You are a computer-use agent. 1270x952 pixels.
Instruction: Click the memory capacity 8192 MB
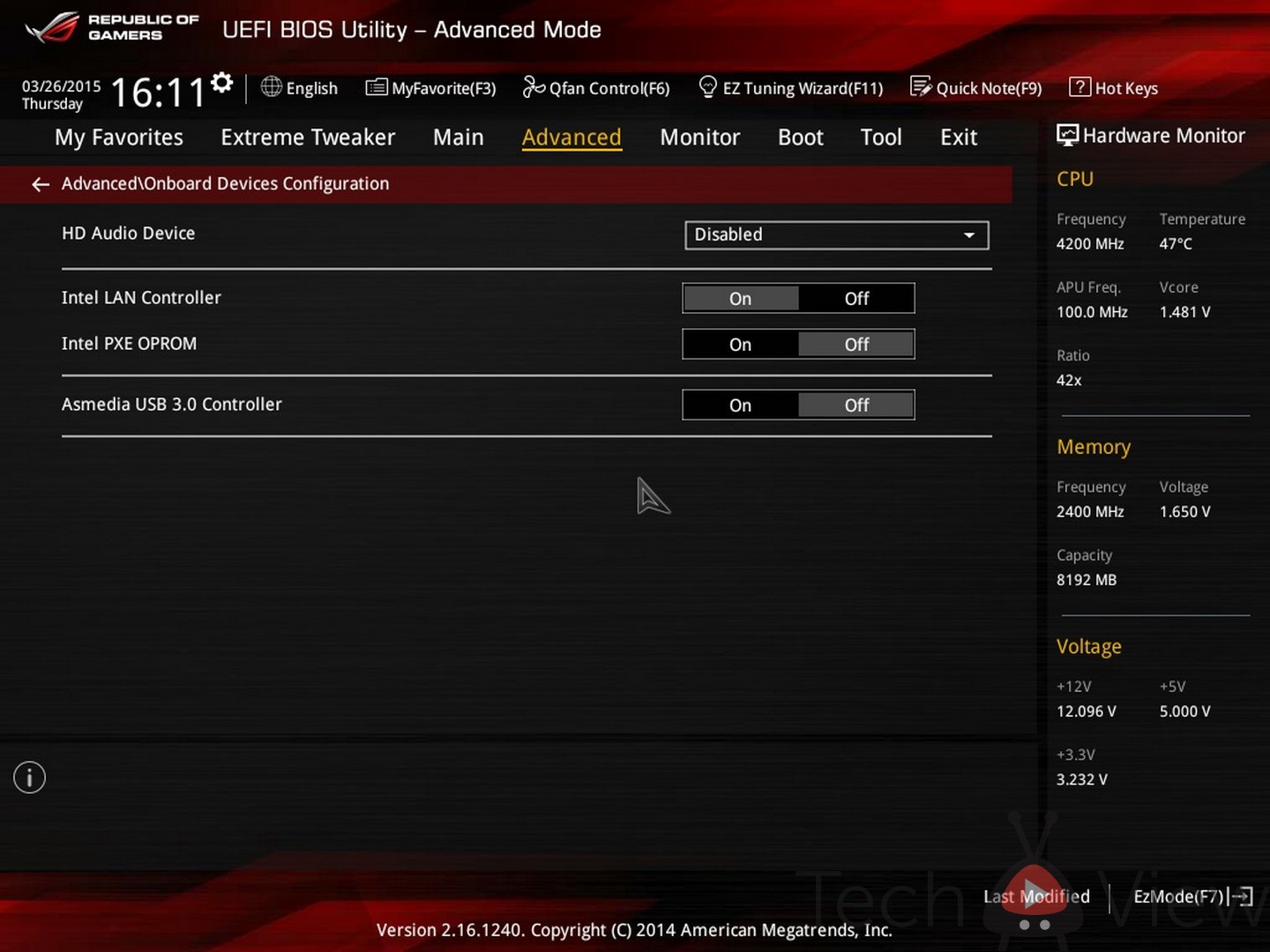(1087, 580)
